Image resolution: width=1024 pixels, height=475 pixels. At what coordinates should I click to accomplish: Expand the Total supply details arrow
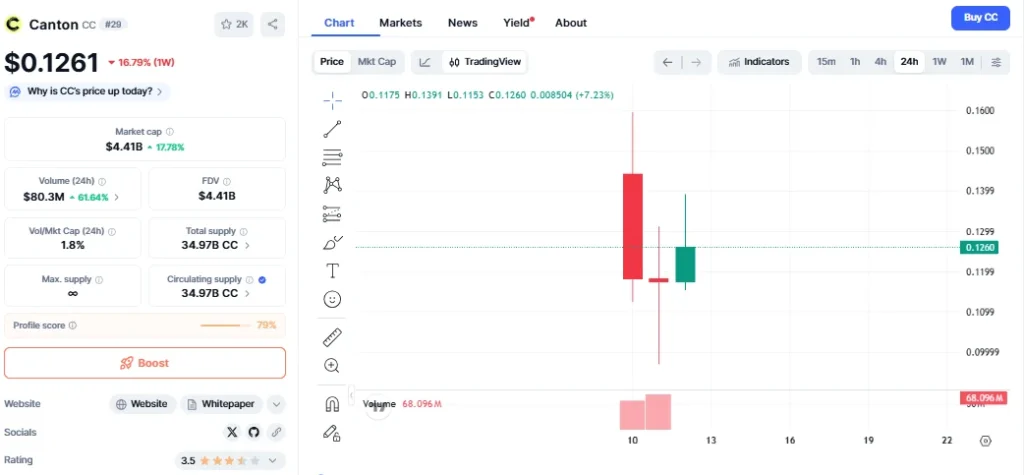pyautogui.click(x=247, y=245)
